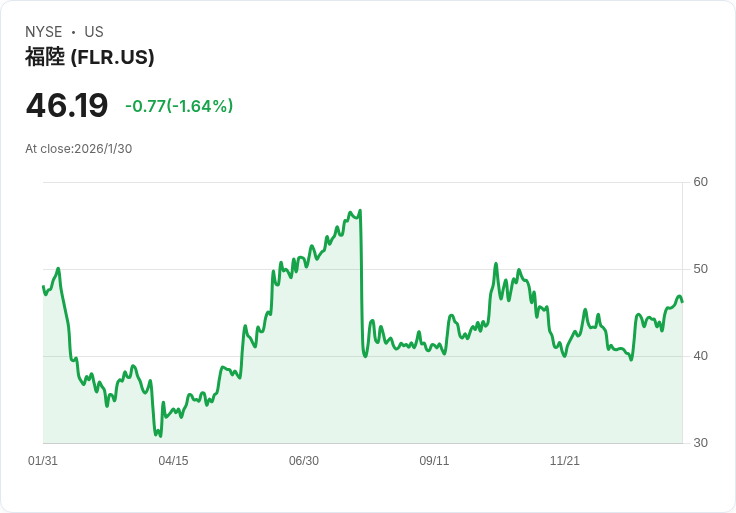The image size is (736, 513).
Task: Click the NYSE exchange label
Action: click(44, 32)
